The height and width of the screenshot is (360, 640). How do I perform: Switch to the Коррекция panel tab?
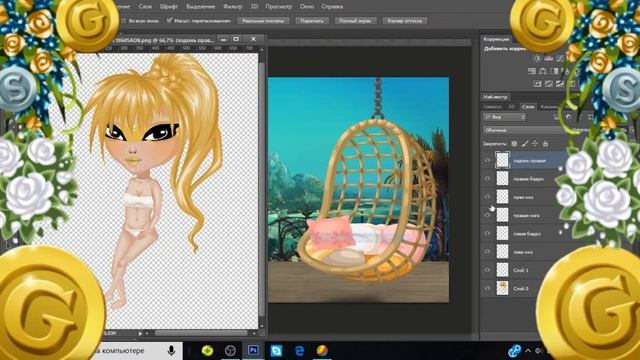496,39
